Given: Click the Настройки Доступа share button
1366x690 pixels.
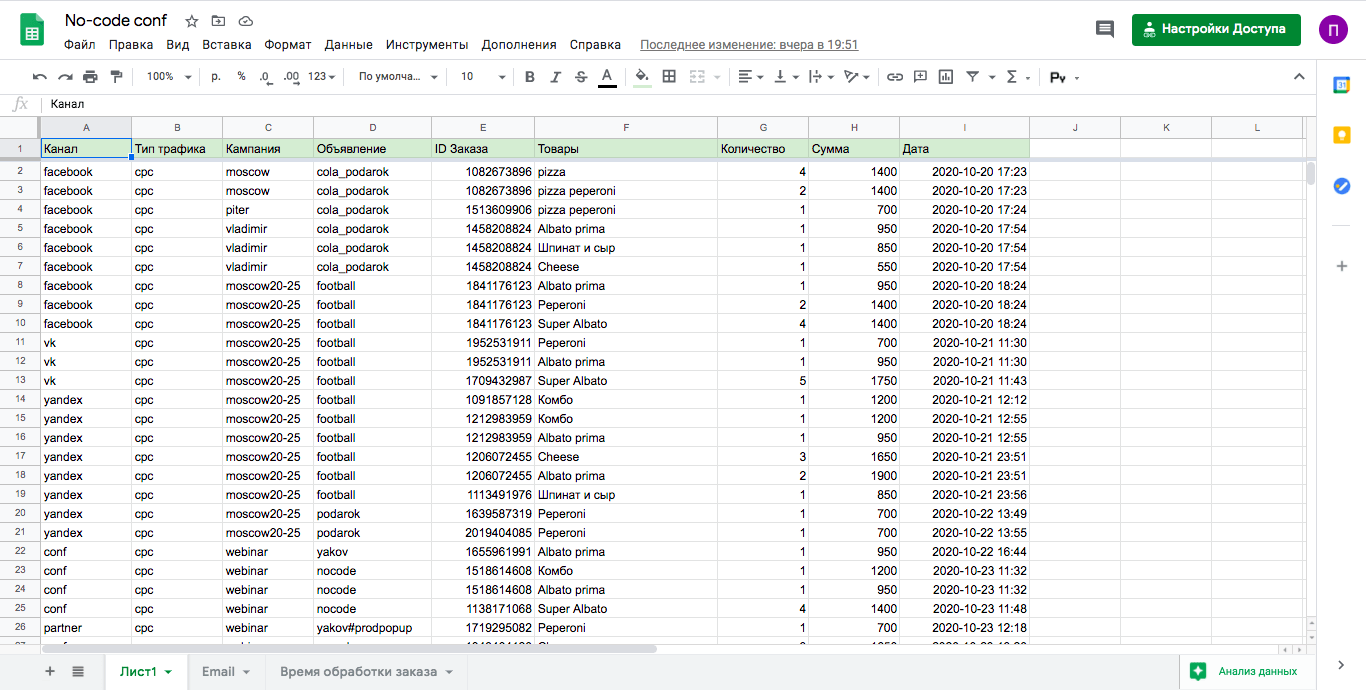Looking at the screenshot, I should point(1216,29).
